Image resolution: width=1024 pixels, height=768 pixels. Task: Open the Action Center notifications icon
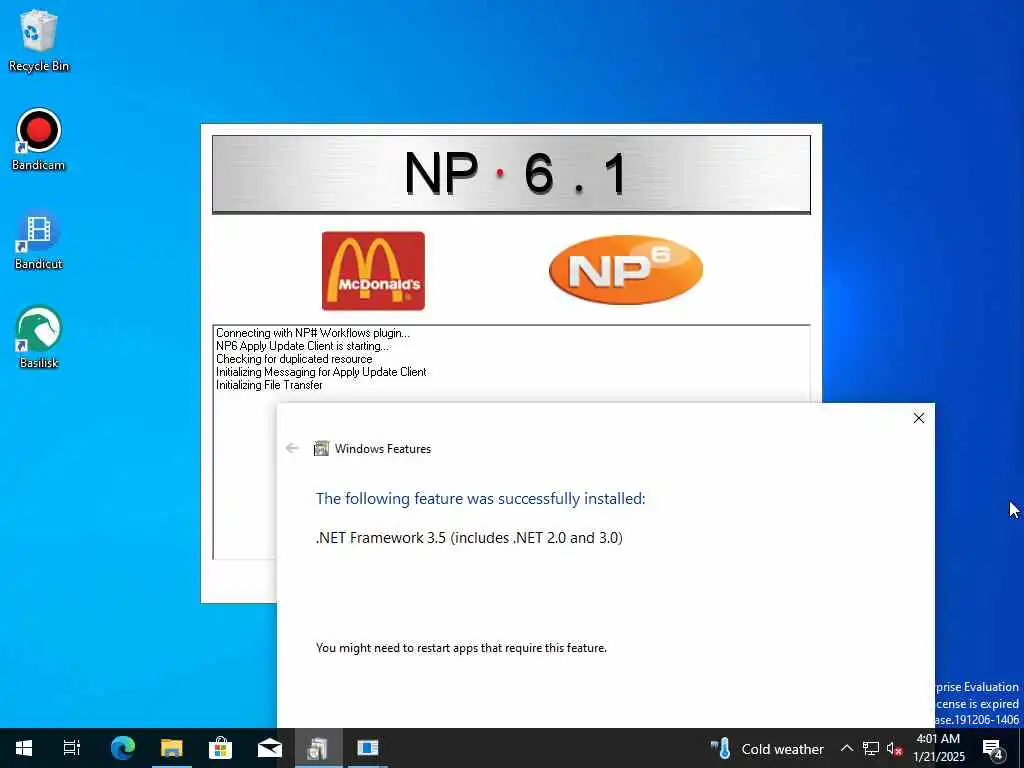tap(993, 748)
